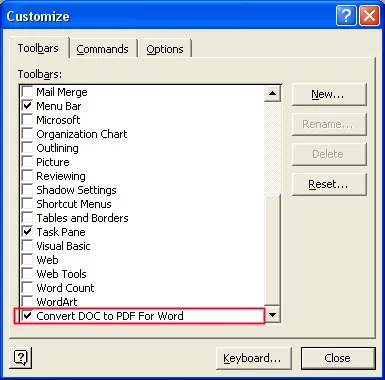Click the Close button
The height and width of the screenshot is (380, 385).
(x=338, y=358)
